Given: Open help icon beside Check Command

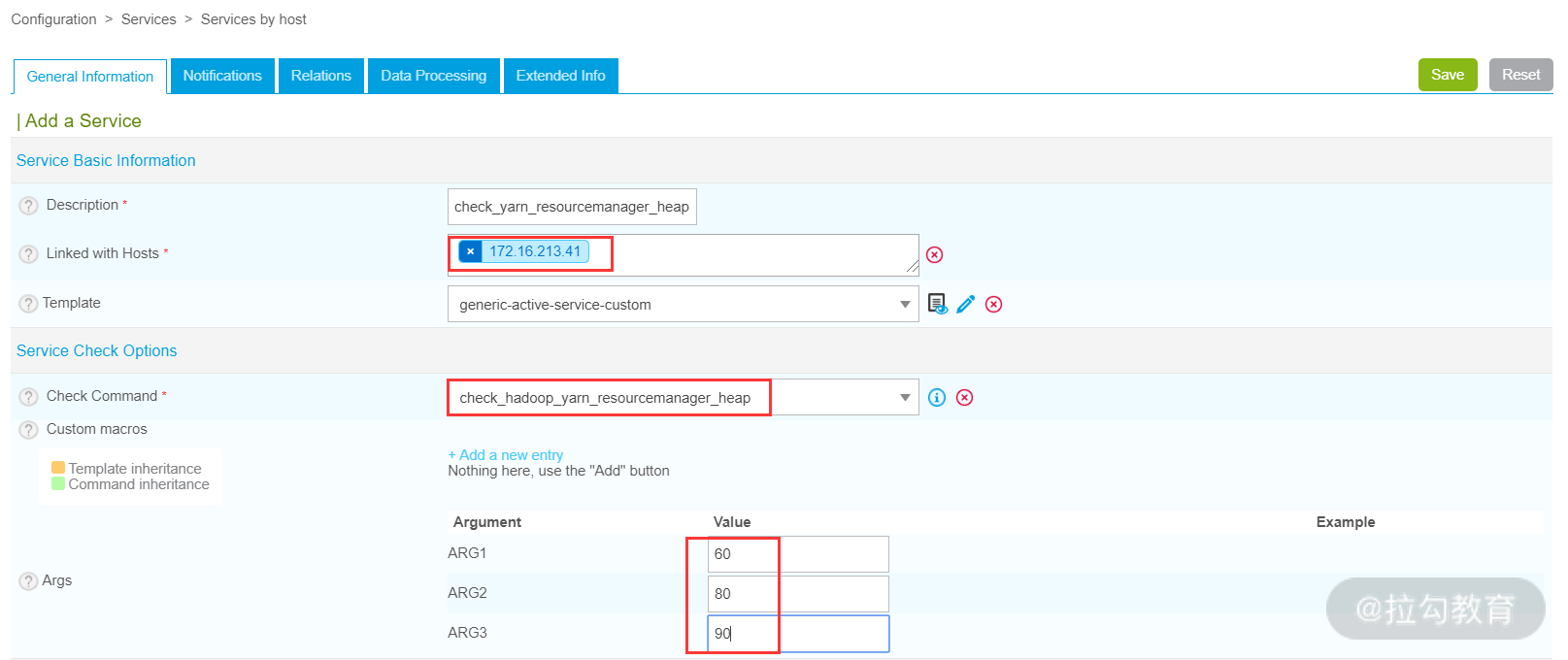Looking at the screenshot, I should click(29, 397).
